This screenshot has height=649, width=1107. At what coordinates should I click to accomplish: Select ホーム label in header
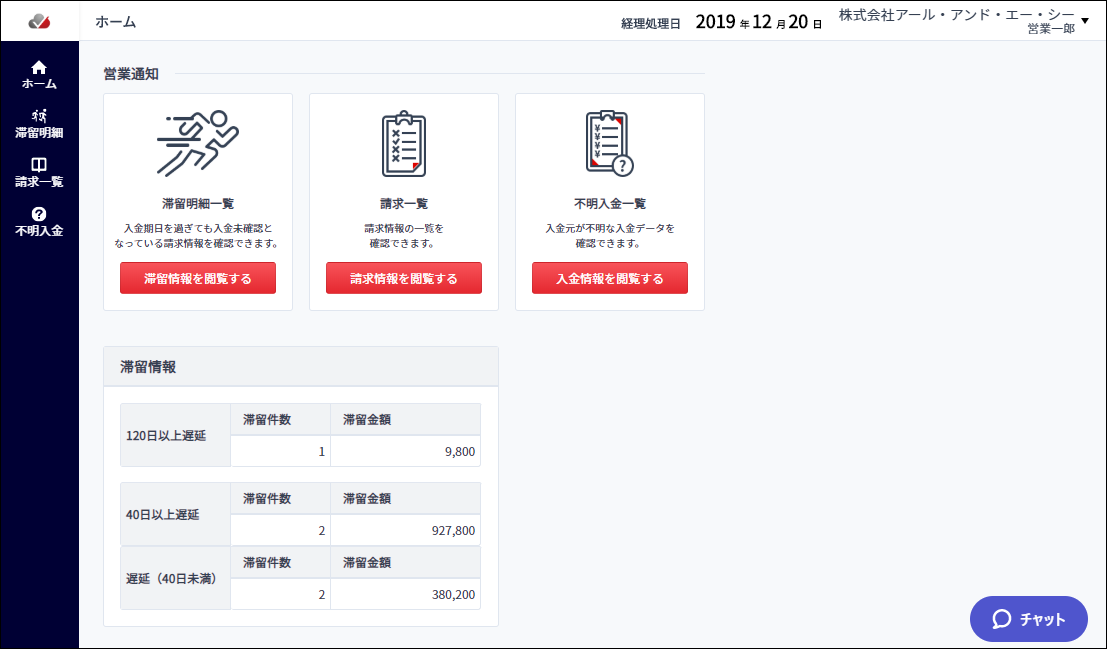pos(116,22)
